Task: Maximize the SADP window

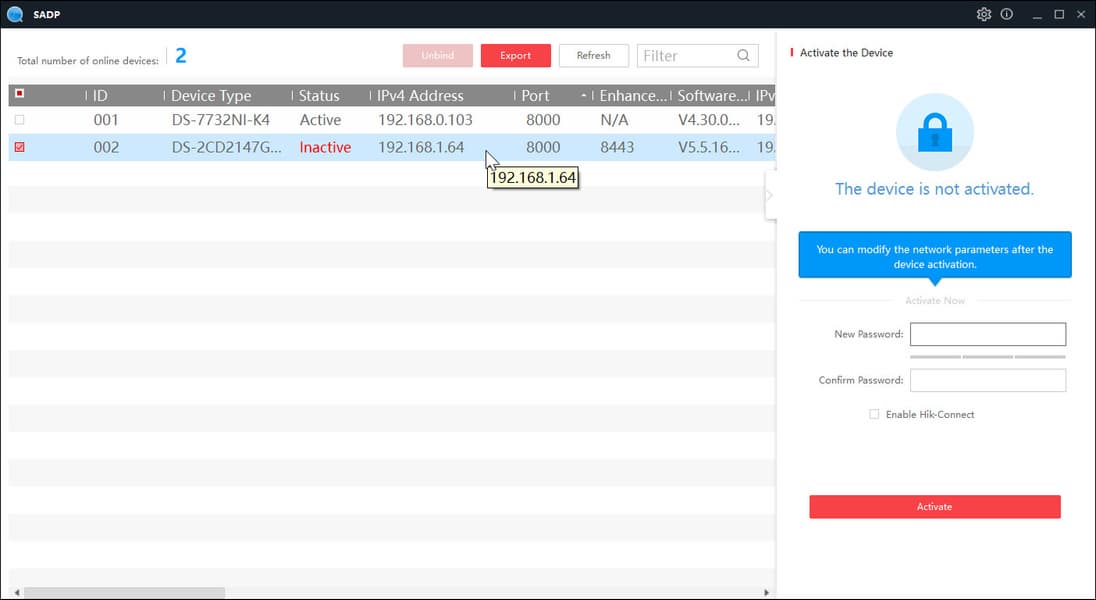Action: [x=1059, y=14]
